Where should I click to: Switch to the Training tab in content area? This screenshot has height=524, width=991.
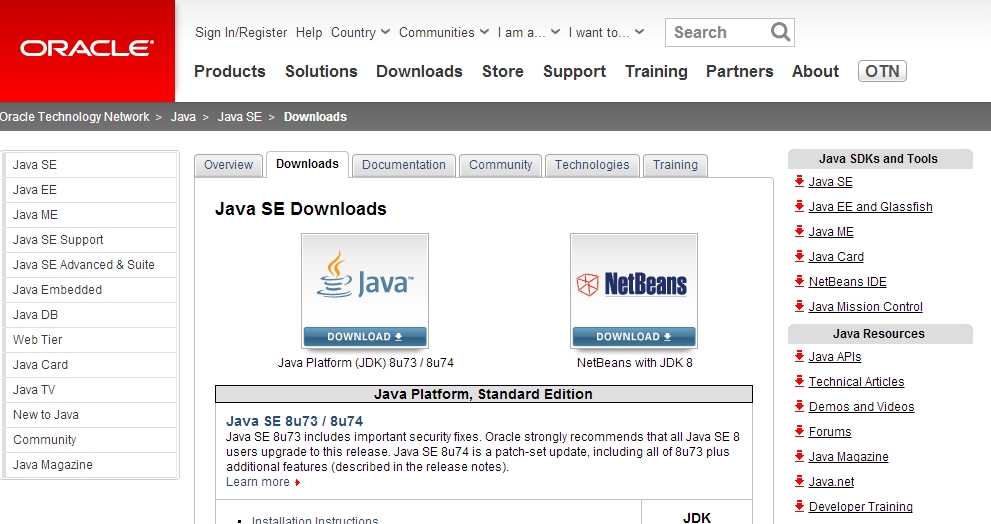tap(675, 165)
